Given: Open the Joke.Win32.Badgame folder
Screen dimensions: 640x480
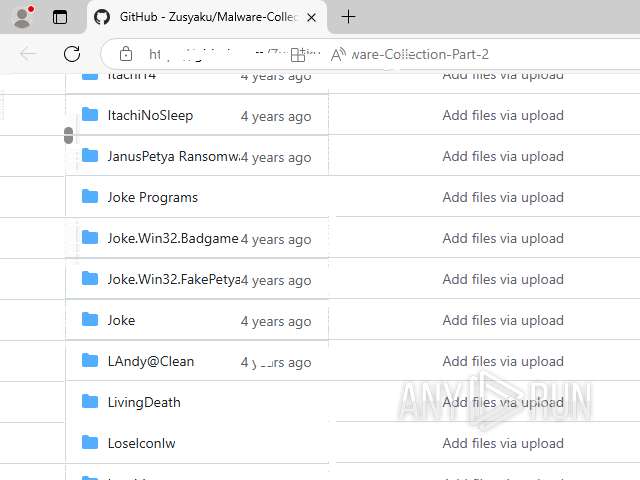Looking at the screenshot, I should pyautogui.click(x=173, y=238).
